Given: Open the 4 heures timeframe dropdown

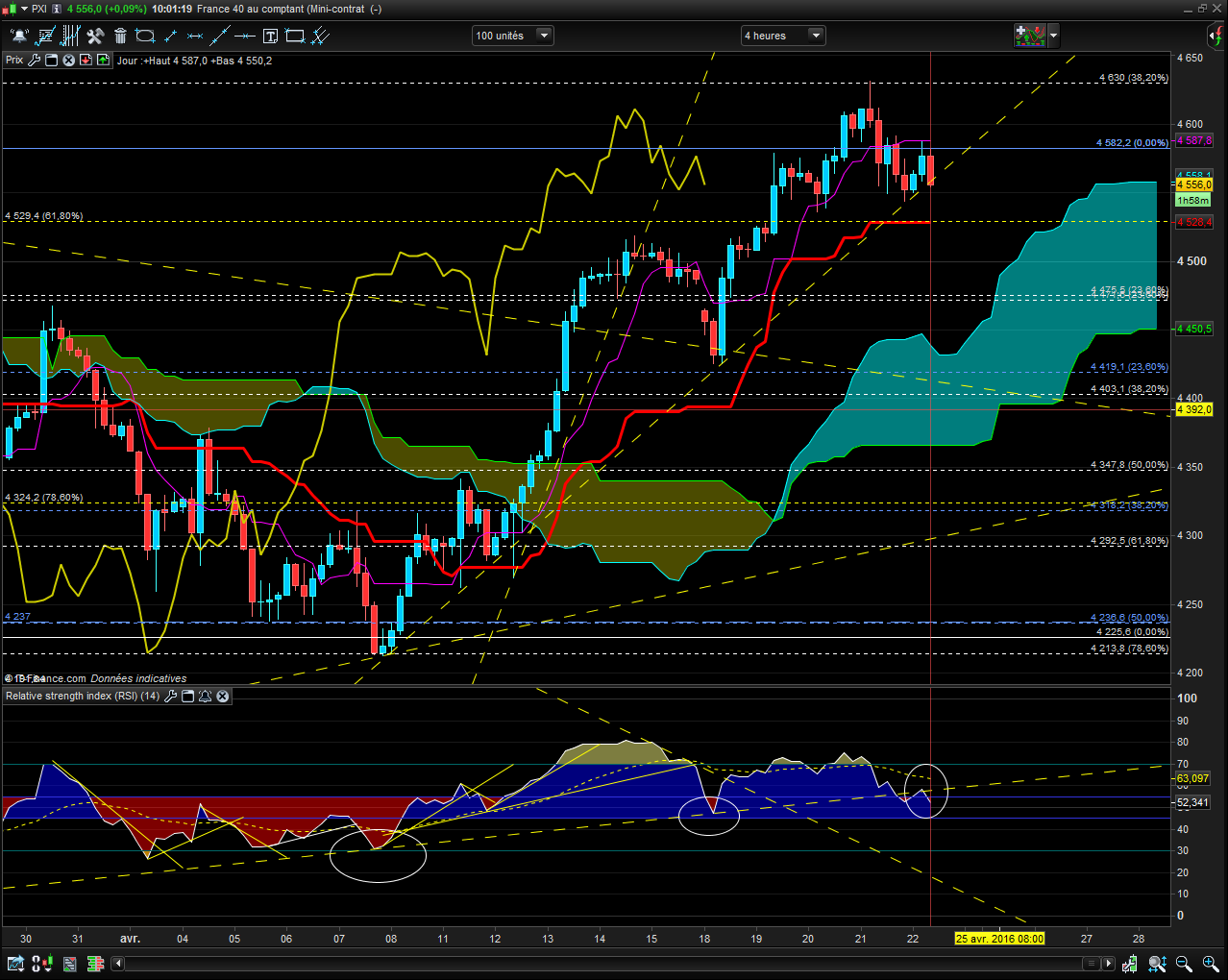Looking at the screenshot, I should [783, 36].
